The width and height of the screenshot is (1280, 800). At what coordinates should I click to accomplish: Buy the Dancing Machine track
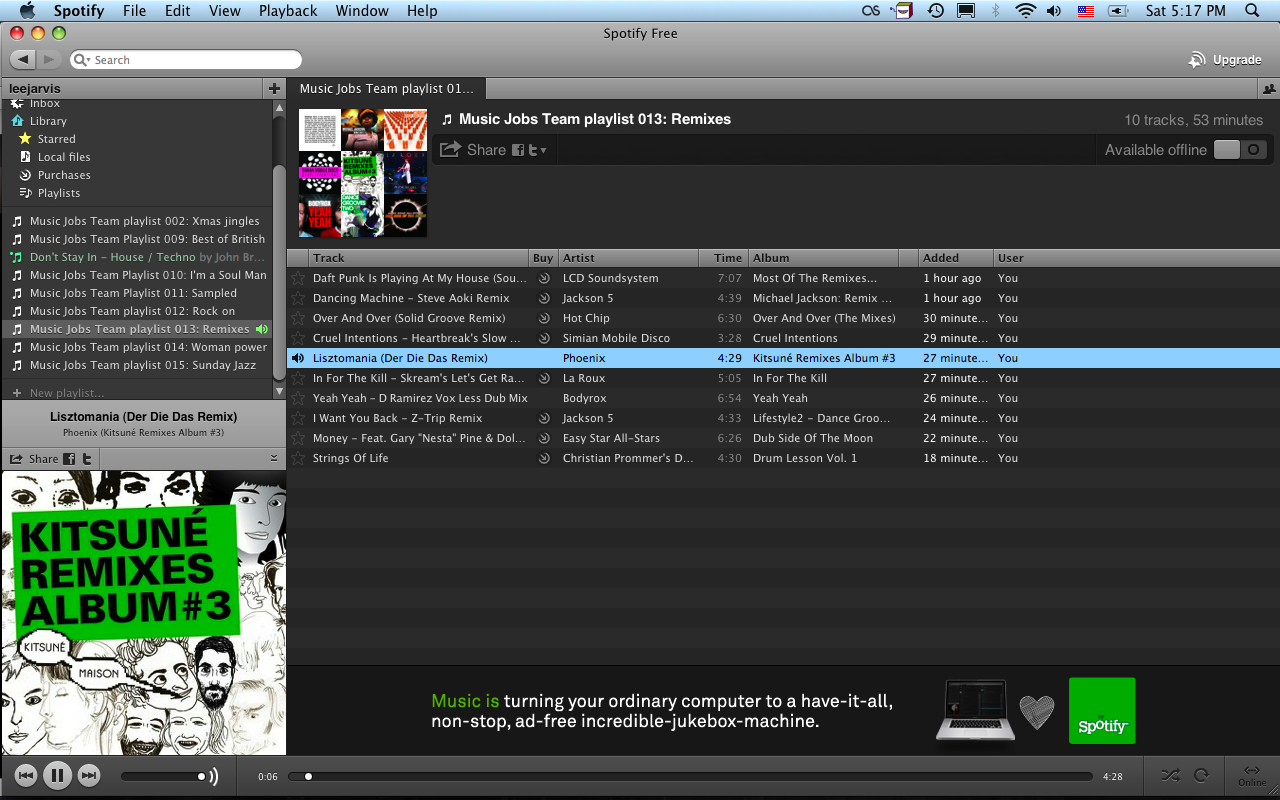pyautogui.click(x=544, y=298)
